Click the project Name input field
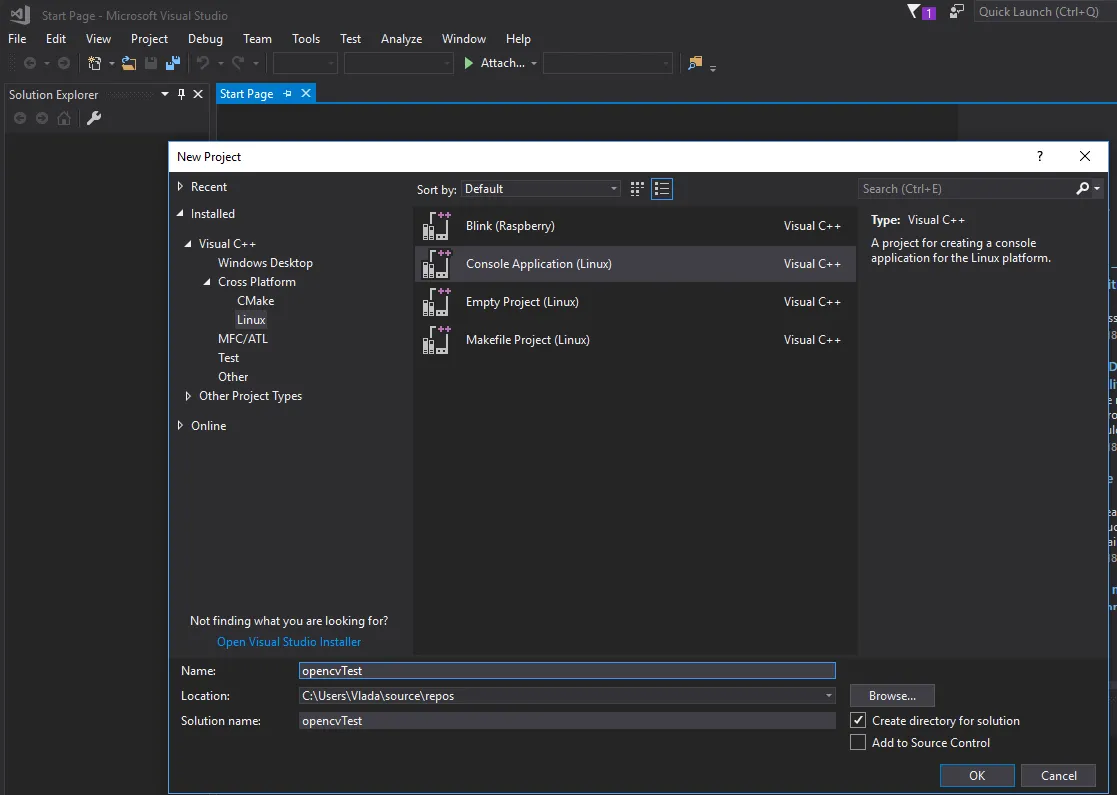1117x795 pixels. (x=567, y=670)
